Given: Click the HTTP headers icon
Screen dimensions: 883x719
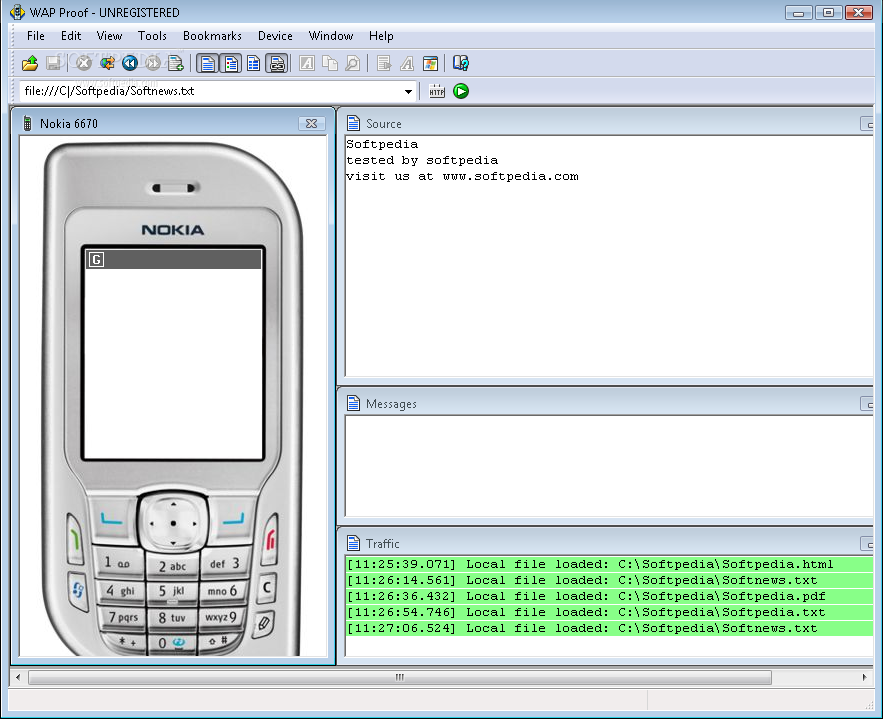Looking at the screenshot, I should coord(437,91).
